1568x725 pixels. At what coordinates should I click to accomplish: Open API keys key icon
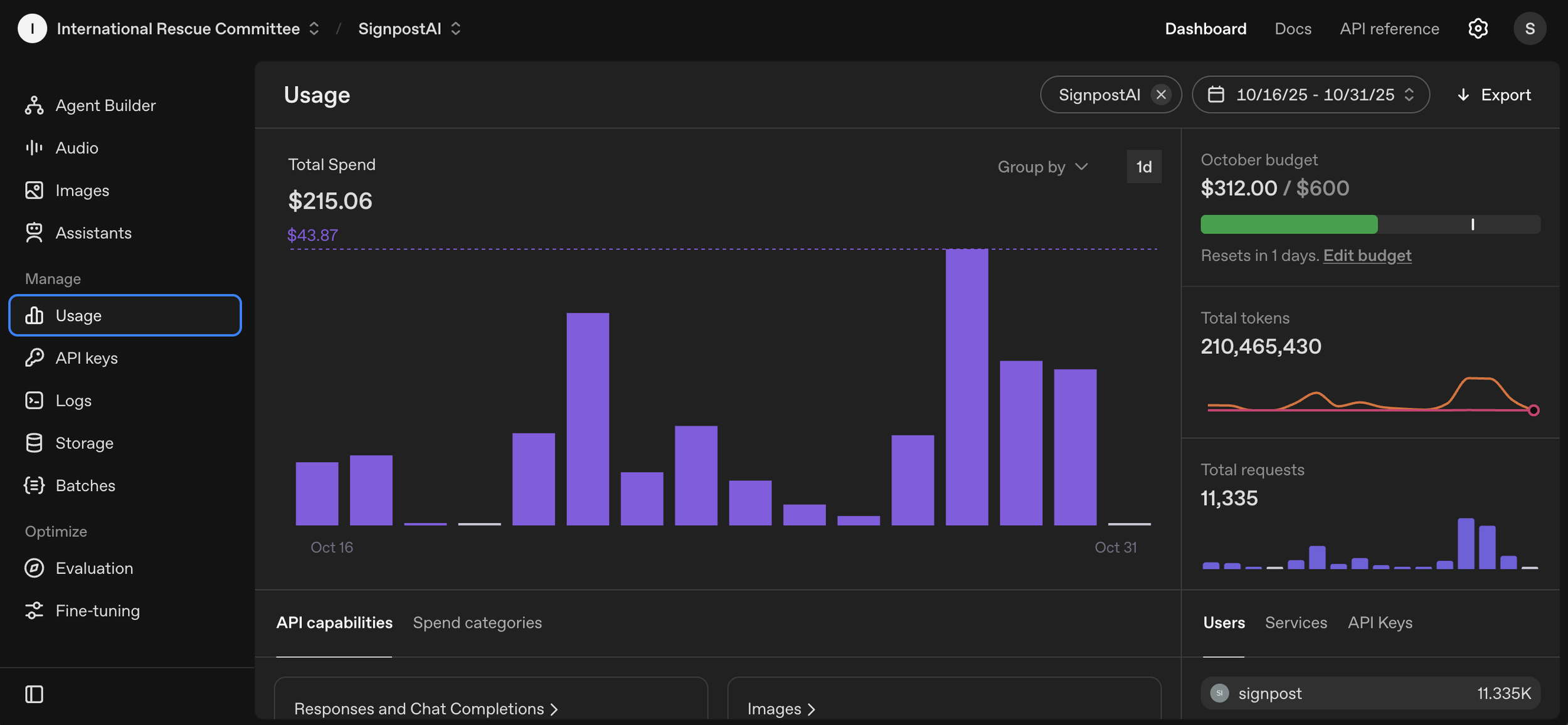pyautogui.click(x=34, y=357)
